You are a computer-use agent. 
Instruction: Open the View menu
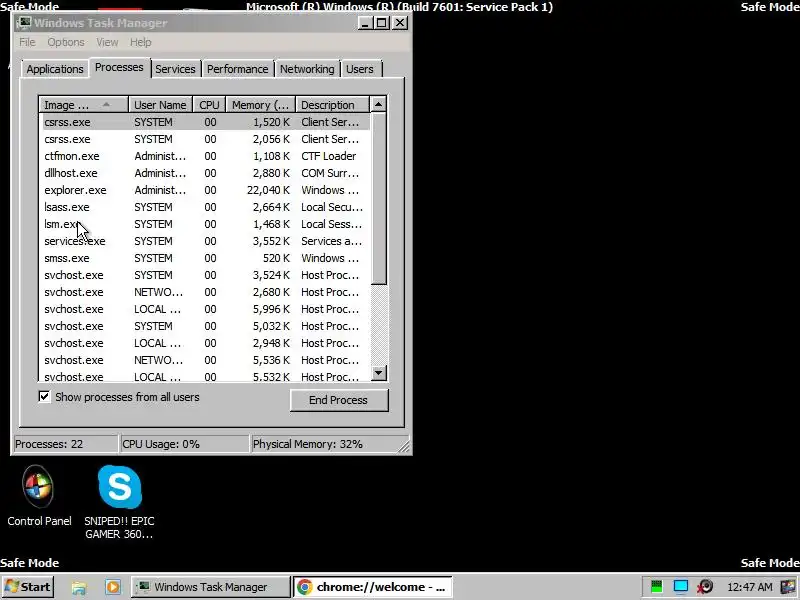coord(107,42)
